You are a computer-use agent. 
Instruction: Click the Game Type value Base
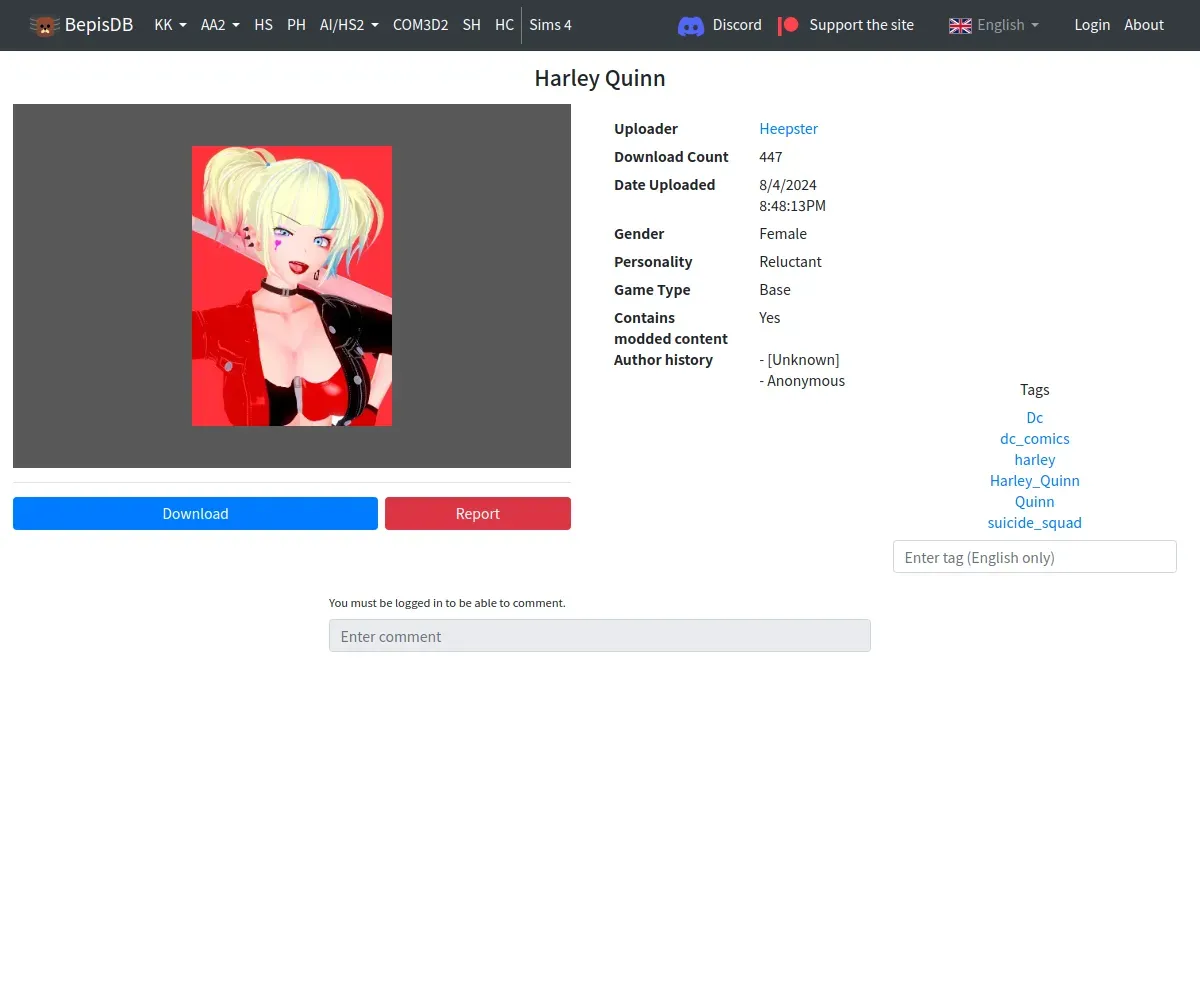[x=775, y=290]
